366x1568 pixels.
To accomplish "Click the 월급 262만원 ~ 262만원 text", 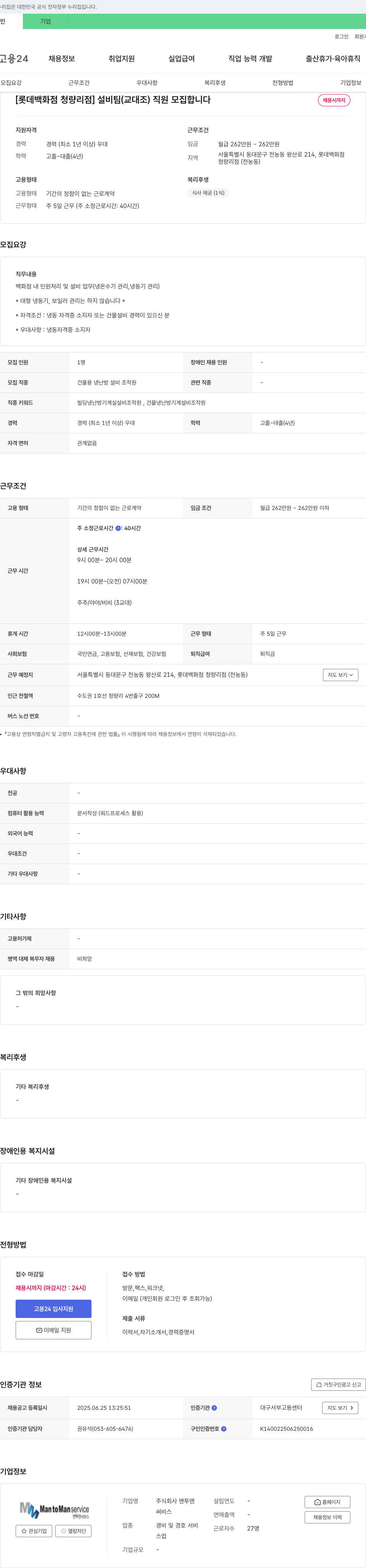I will click(x=249, y=144).
